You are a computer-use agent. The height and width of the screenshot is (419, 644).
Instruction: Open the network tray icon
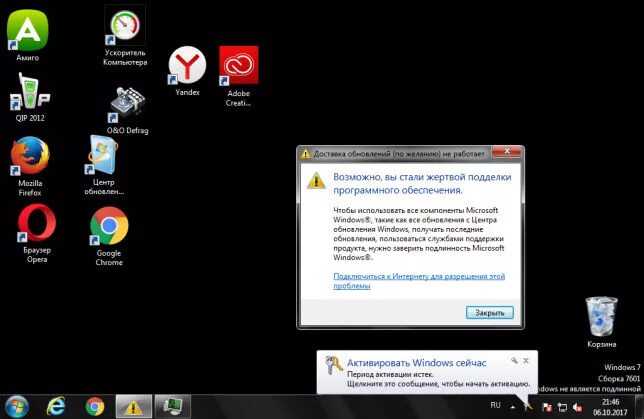click(x=562, y=407)
